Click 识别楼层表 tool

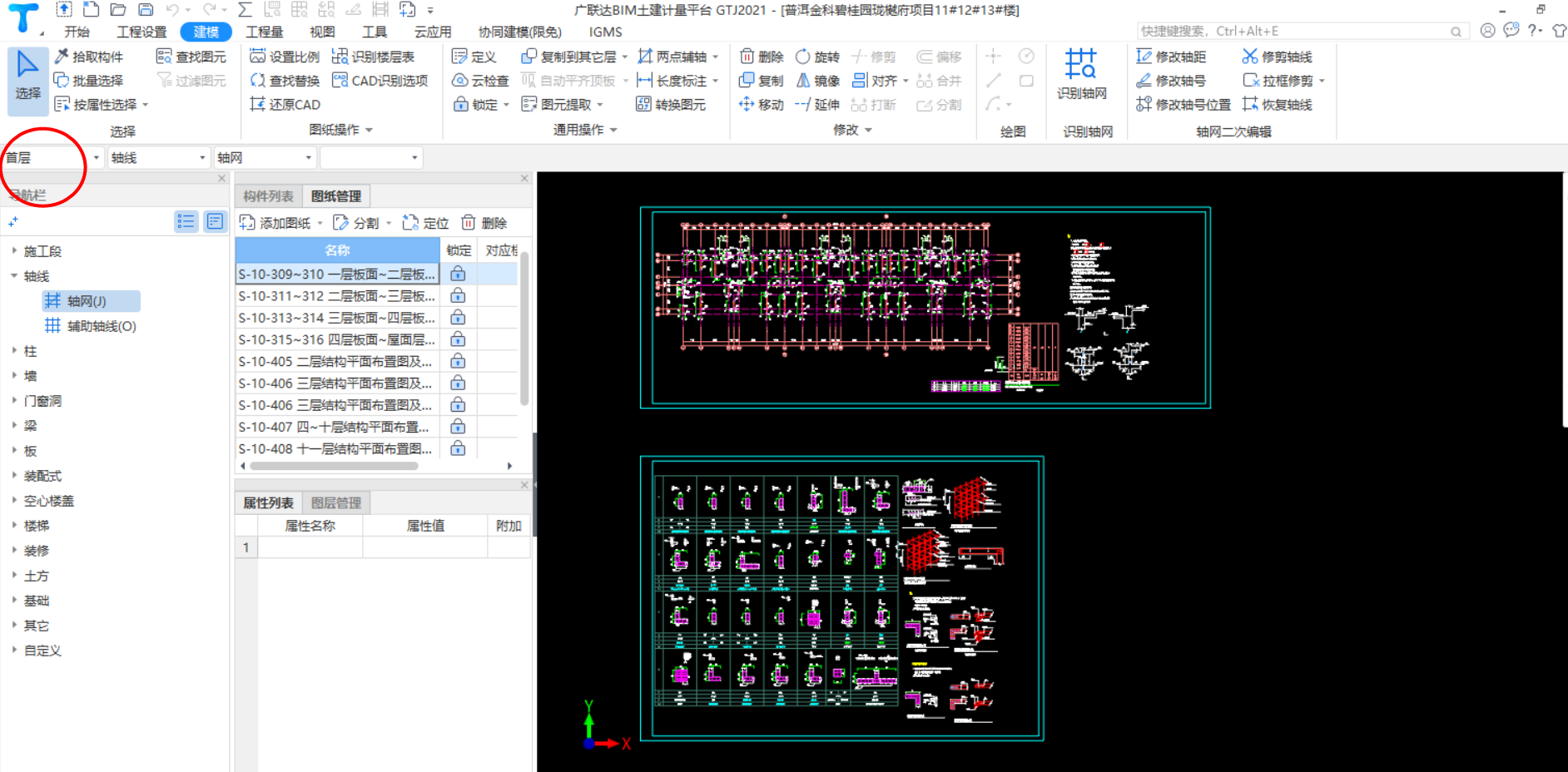(373, 57)
